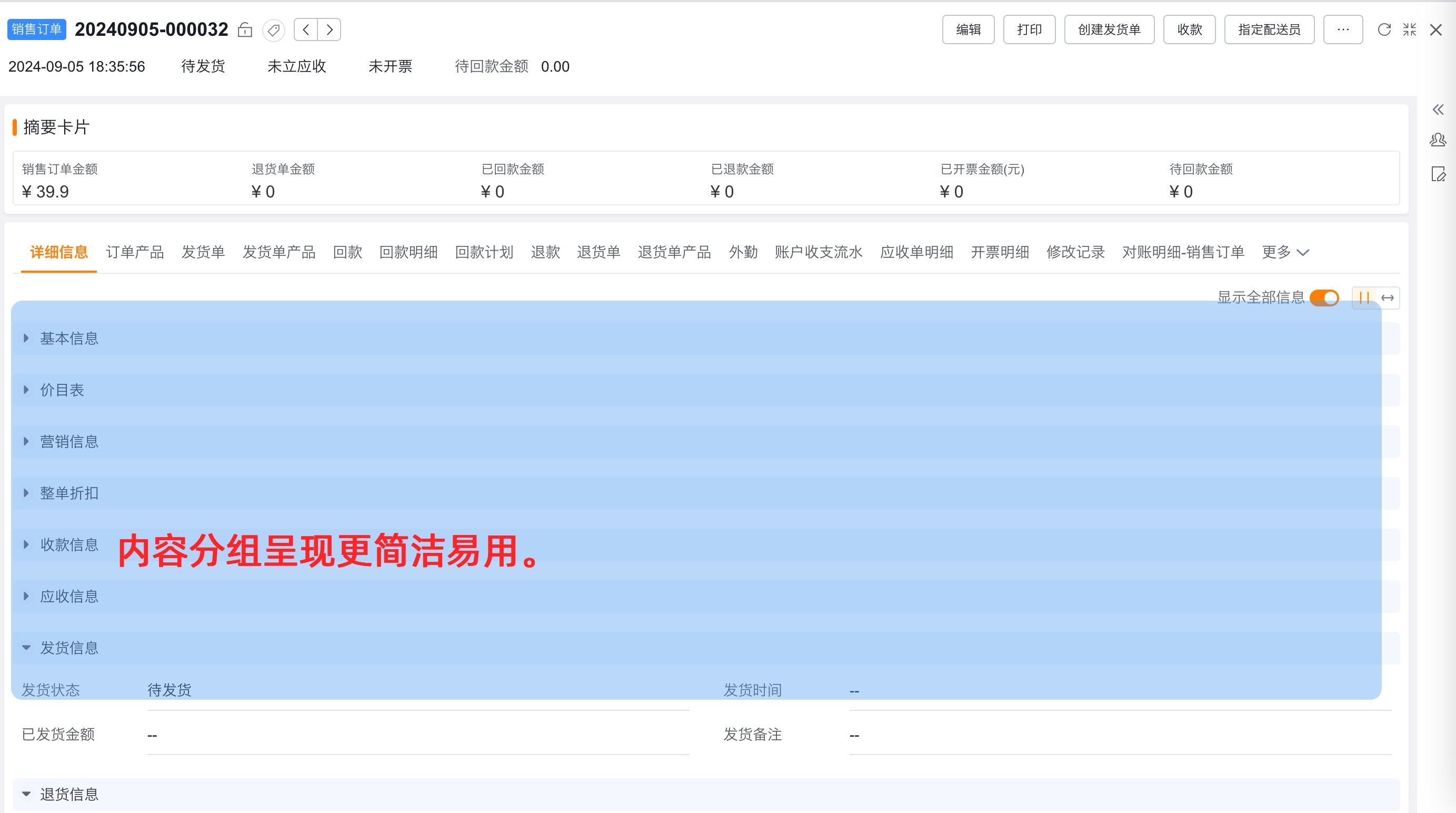Click the 创建发货单 button
1456x813 pixels.
click(x=1109, y=29)
